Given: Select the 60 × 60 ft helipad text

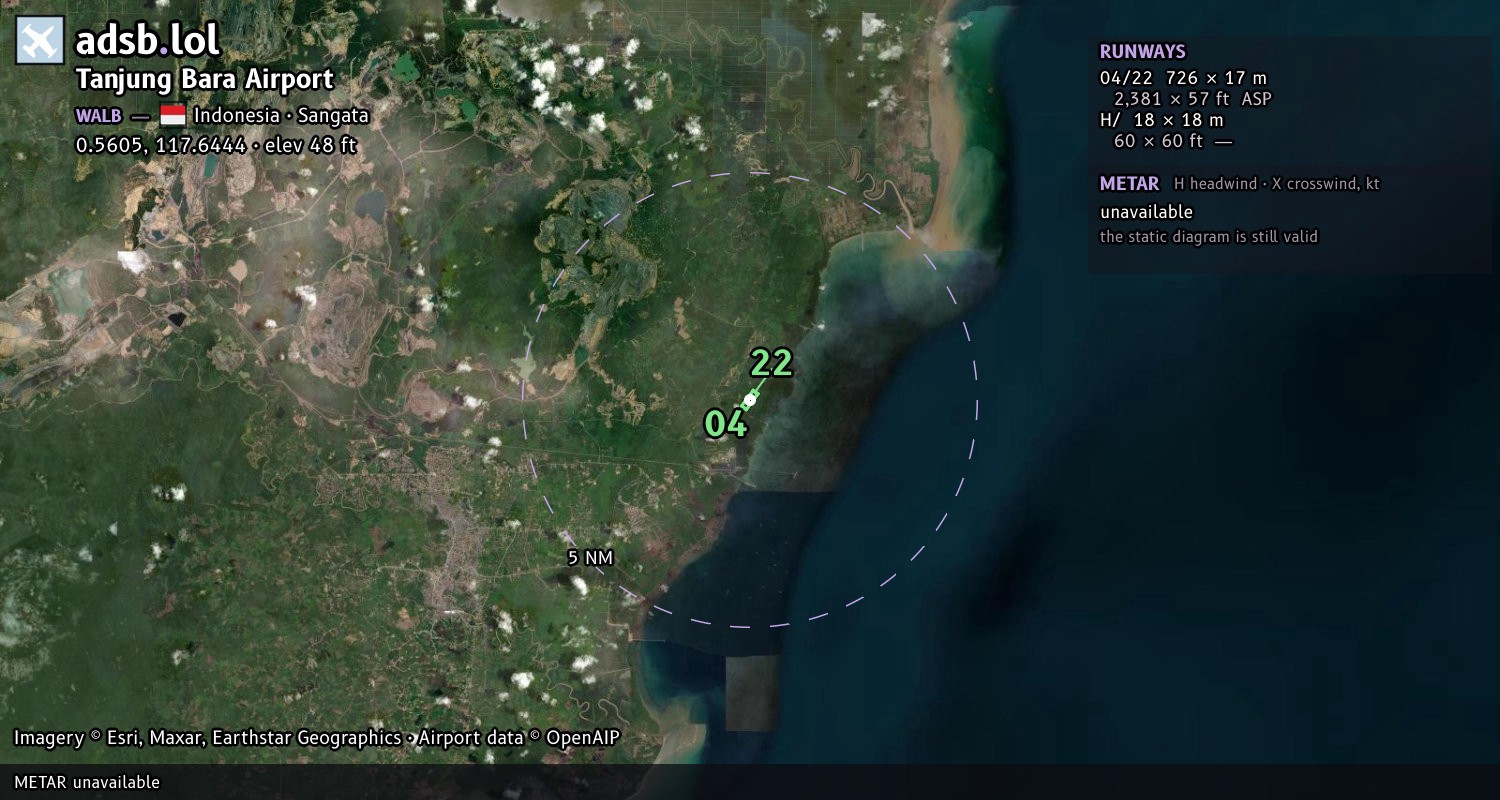Looking at the screenshot, I should click(x=1173, y=141).
